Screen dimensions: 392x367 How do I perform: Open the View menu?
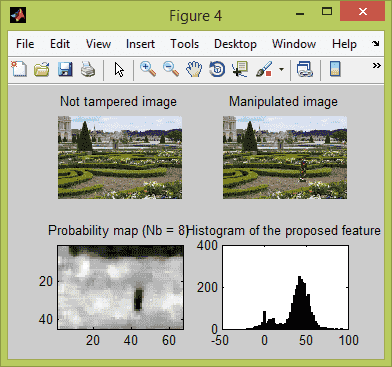(98, 44)
